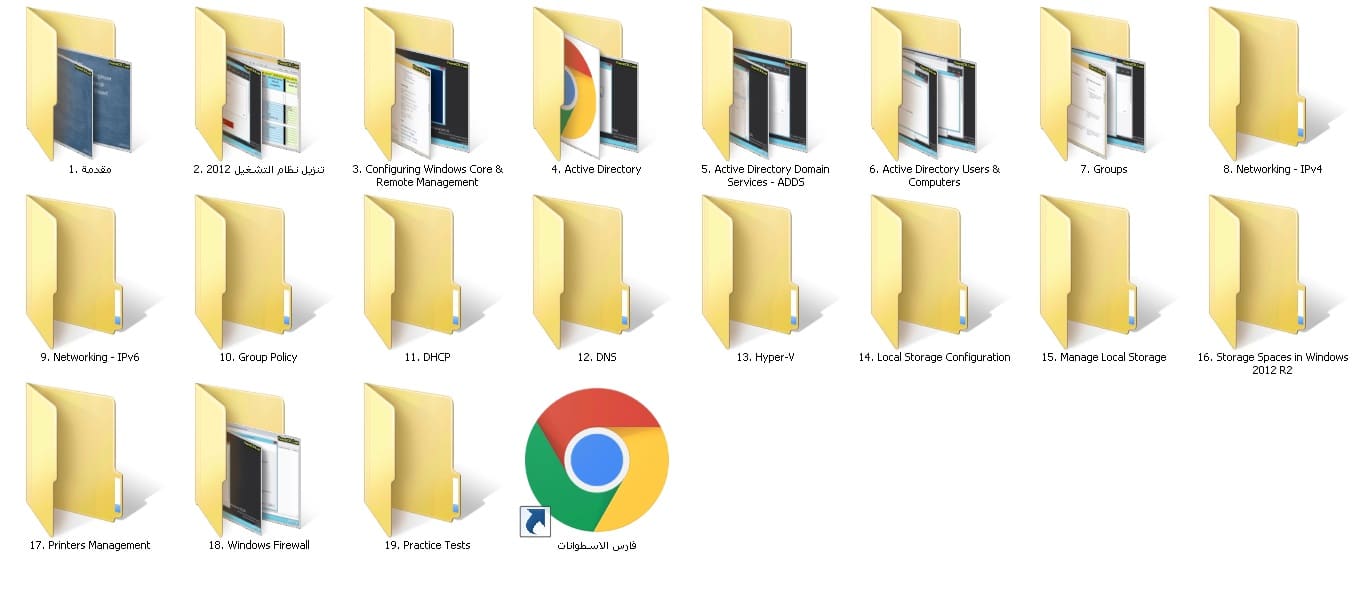Image resolution: width=1363 pixels, height=589 pixels.
Task: Click the Chrome shortcut icon فارس الاسطوانات
Action: [596, 460]
